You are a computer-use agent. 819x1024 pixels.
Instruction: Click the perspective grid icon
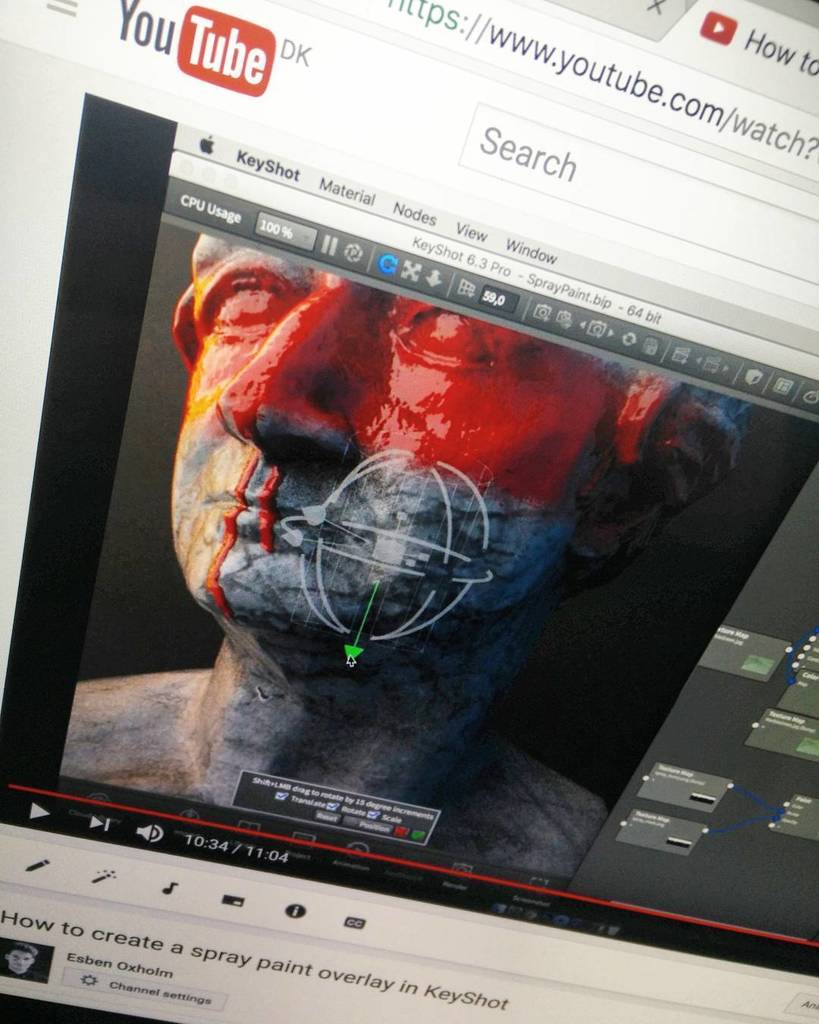tap(466, 288)
